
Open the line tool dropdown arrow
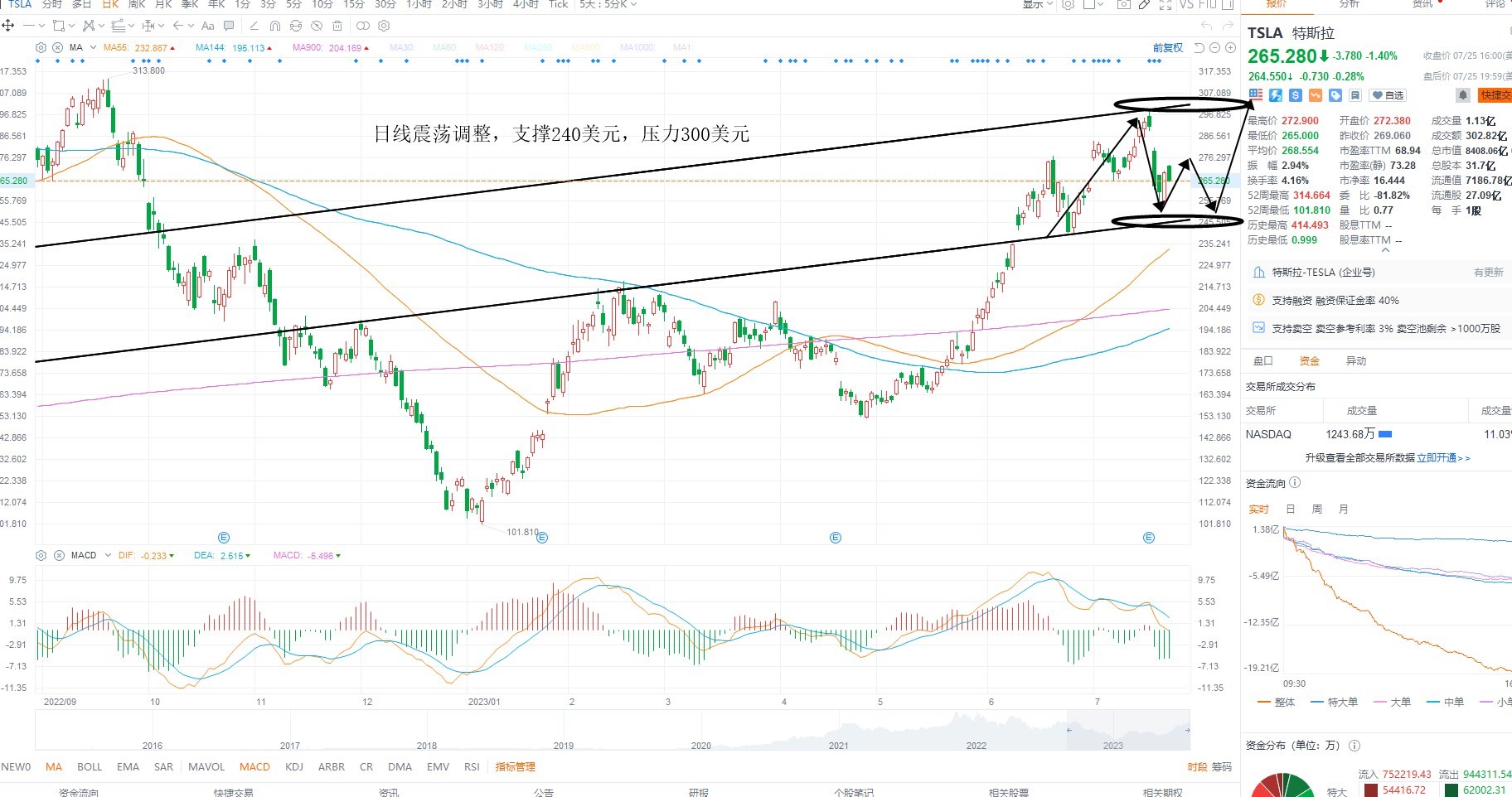41,26
